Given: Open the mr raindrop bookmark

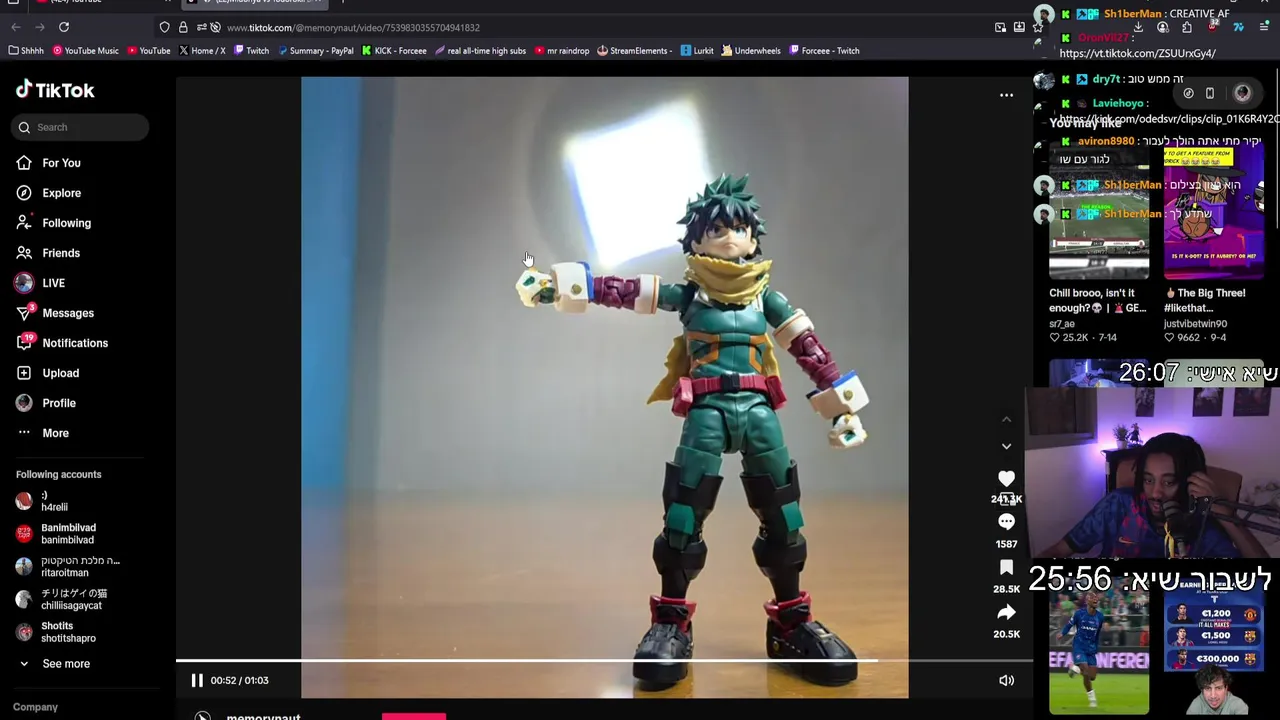Looking at the screenshot, I should tap(562, 50).
